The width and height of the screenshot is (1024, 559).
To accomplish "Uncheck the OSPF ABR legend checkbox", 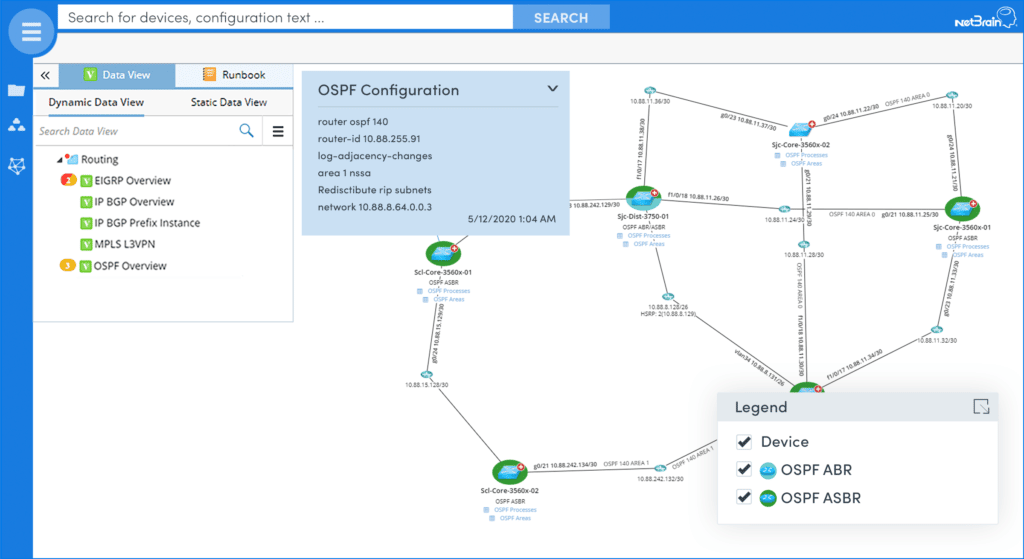I will click(744, 470).
